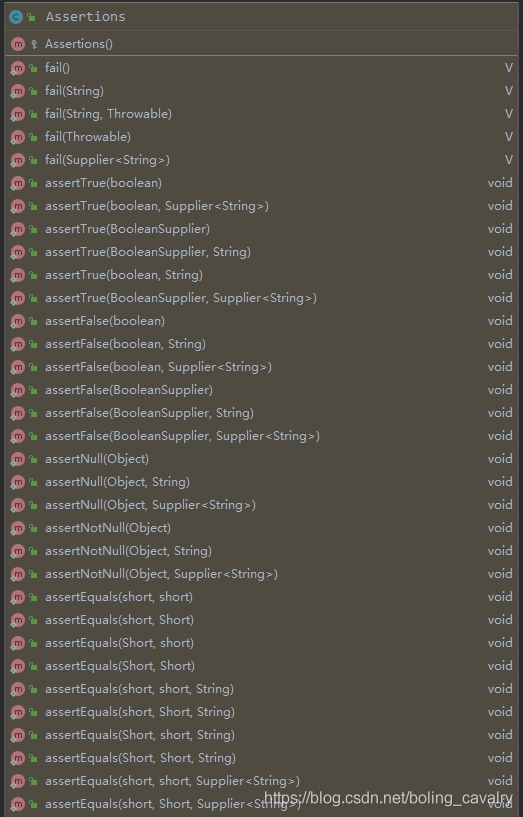The image size is (523, 817).
Task: Select assertEquals(short, short, String) entry
Action: [x=261, y=689]
